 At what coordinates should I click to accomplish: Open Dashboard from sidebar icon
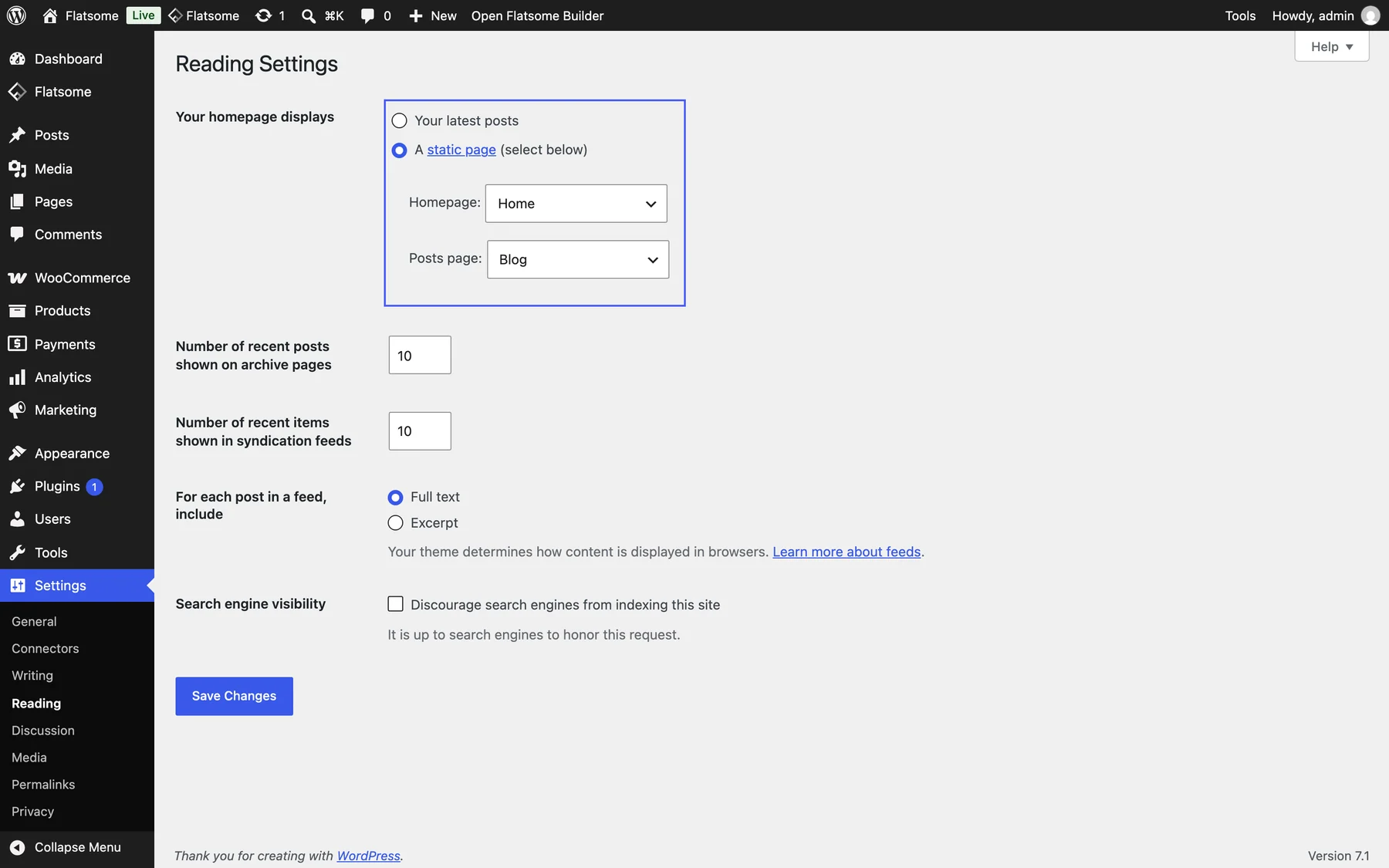pos(17,59)
